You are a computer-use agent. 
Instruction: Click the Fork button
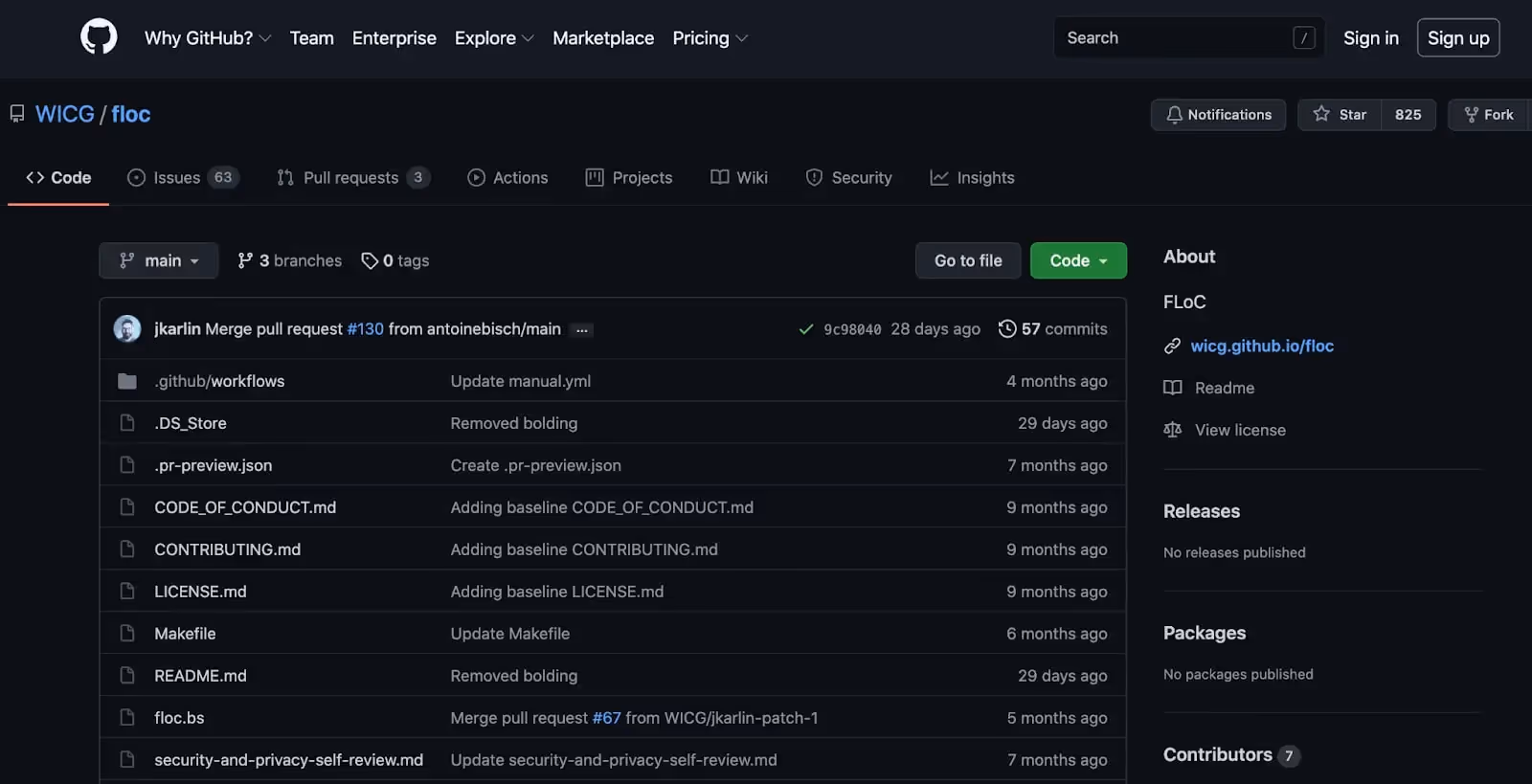[1490, 114]
